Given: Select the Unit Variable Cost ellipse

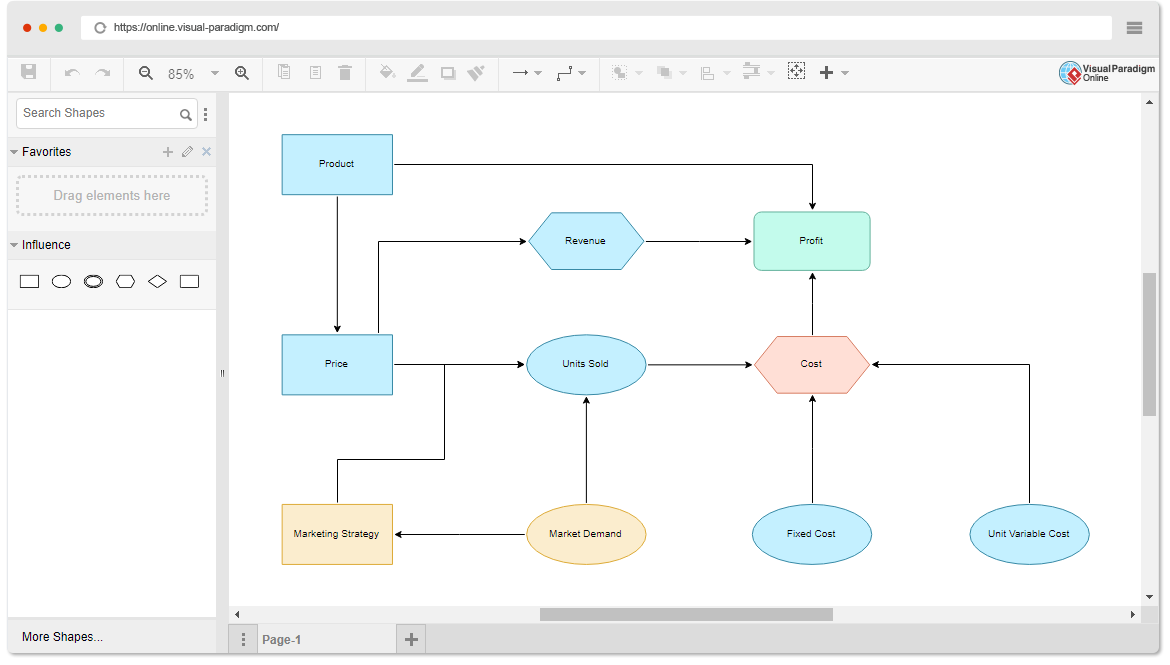Looking at the screenshot, I should pyautogui.click(x=1030, y=534).
